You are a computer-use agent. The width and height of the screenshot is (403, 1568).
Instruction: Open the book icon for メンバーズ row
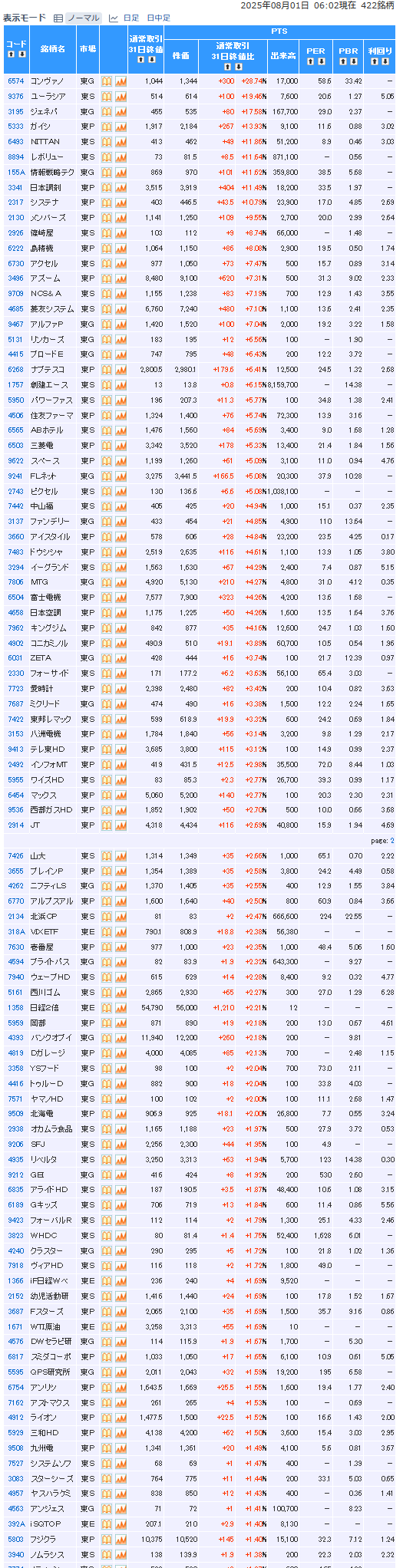click(107, 218)
